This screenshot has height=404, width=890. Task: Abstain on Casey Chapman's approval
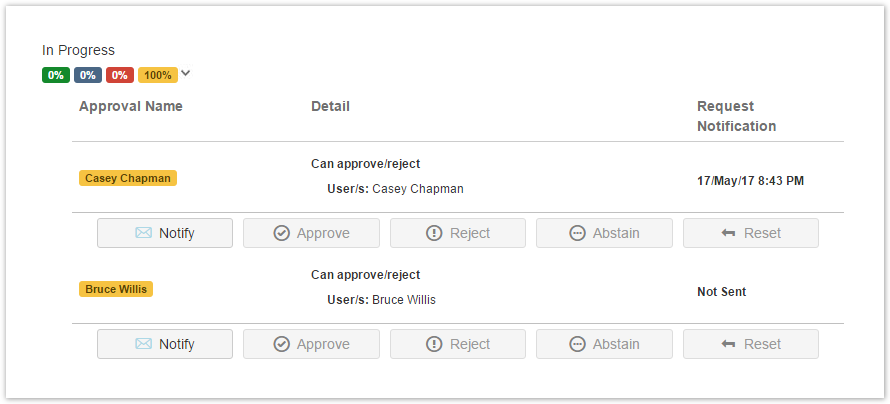click(x=604, y=233)
